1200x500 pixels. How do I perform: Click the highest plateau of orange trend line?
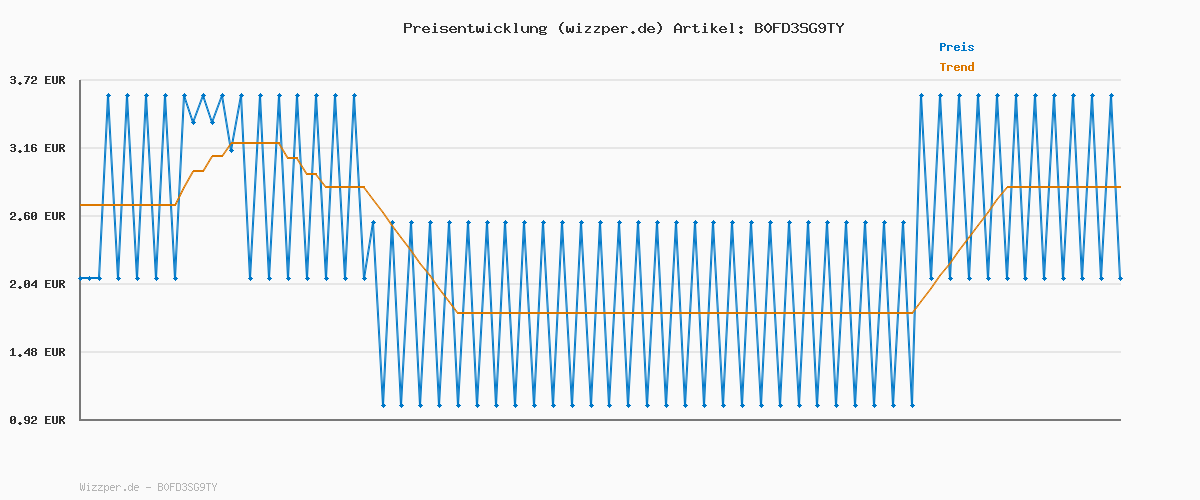pos(255,143)
